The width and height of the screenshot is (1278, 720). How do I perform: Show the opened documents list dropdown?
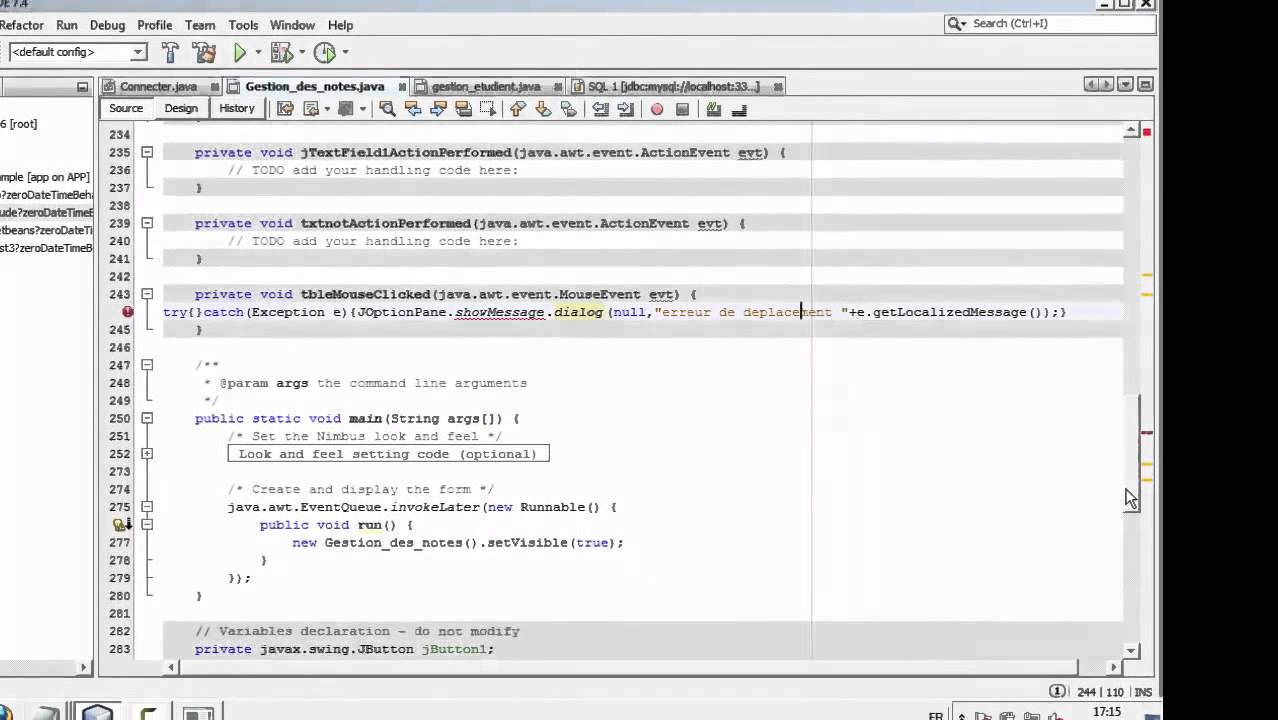point(1125,85)
